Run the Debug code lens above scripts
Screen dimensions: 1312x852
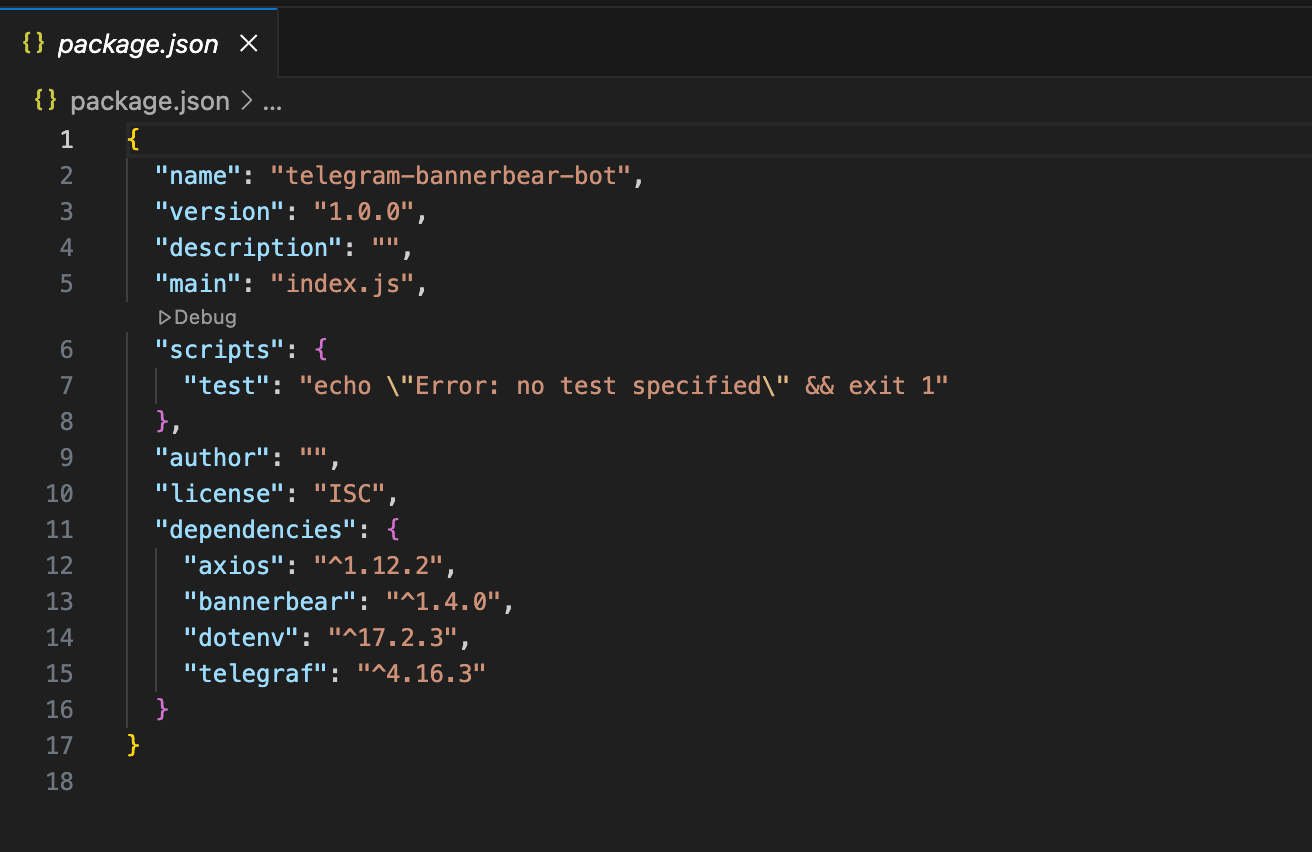[x=205, y=318]
